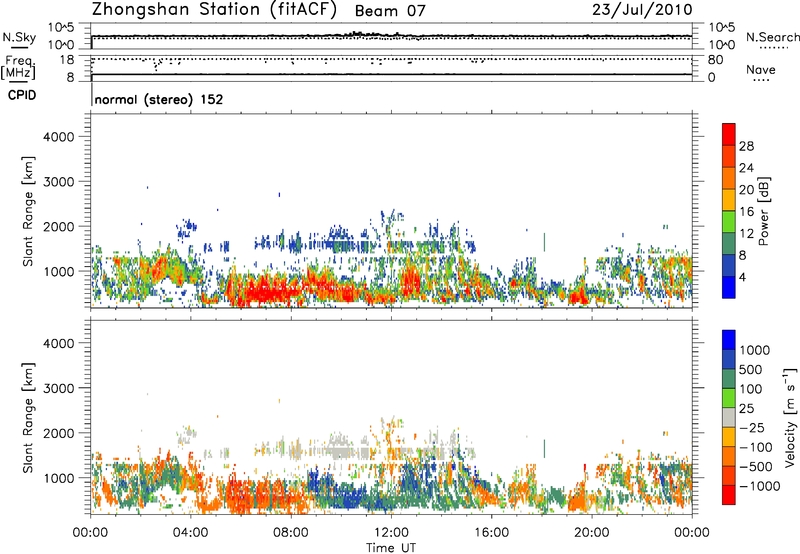Click the '08:00' time axis tick label
The height and width of the screenshot is (554, 800).
click(291, 533)
